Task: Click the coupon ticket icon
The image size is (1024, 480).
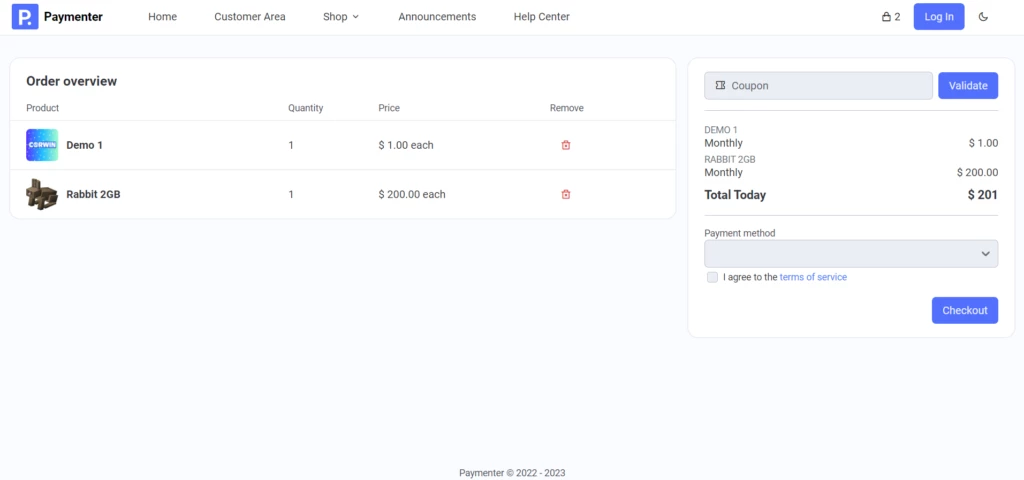Action: [719, 86]
